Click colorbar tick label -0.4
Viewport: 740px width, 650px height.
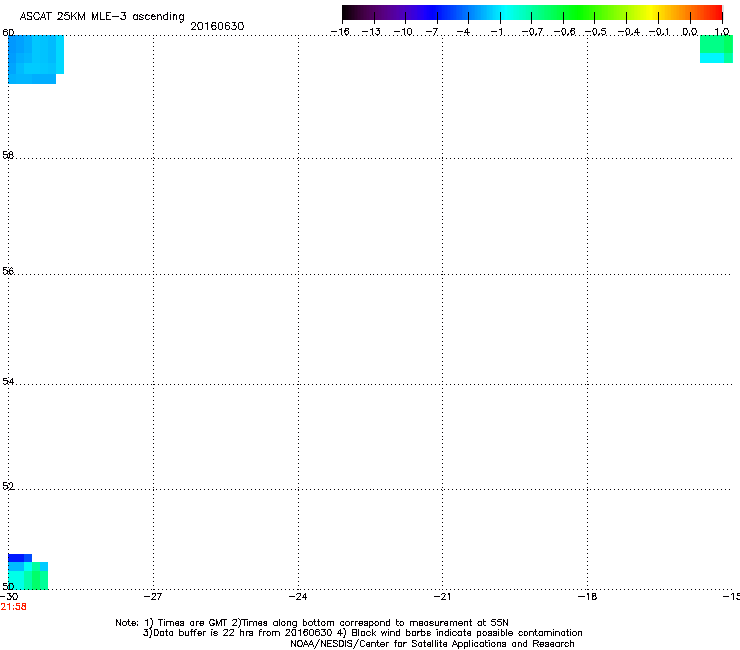point(629,32)
